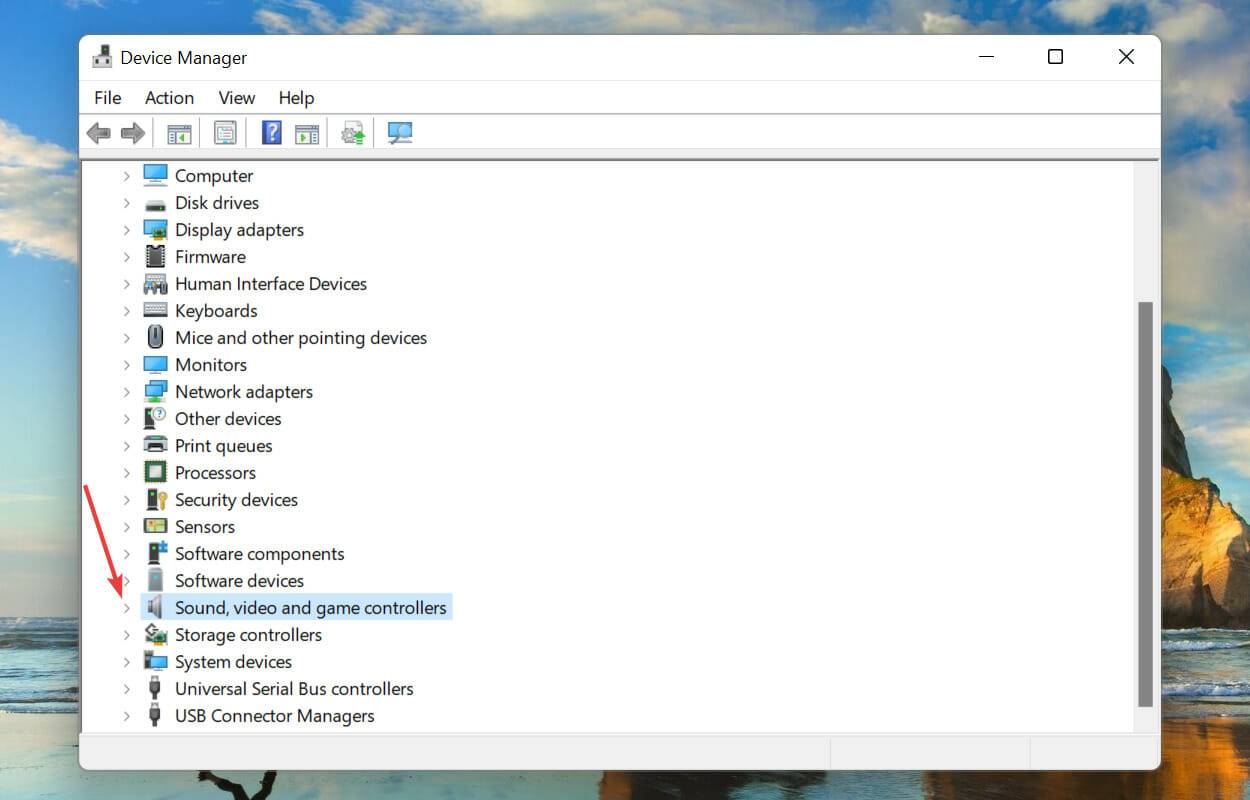Expand Universal Serial Bus controllers arrow
This screenshot has height=800, width=1250.
tap(126, 689)
